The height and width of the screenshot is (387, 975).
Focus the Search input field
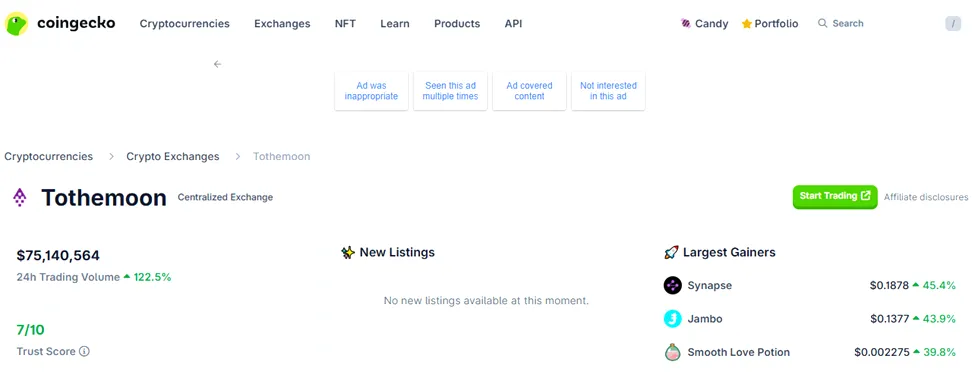pyautogui.click(x=889, y=24)
